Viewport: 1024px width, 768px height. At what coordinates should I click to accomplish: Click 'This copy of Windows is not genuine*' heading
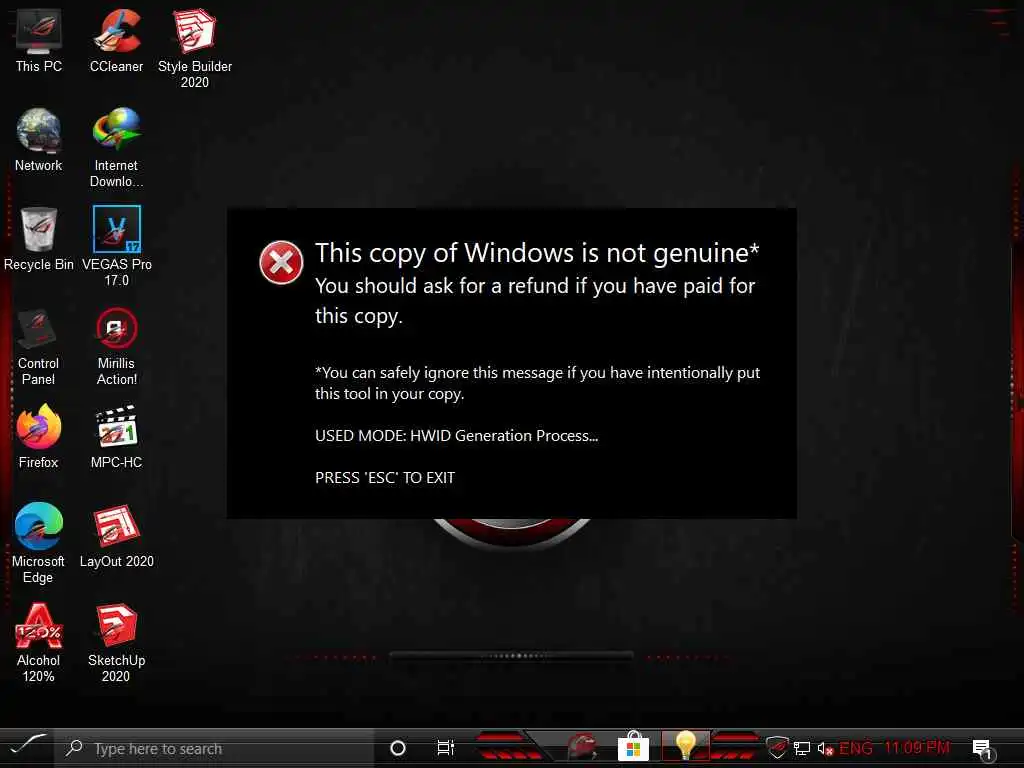coord(537,253)
